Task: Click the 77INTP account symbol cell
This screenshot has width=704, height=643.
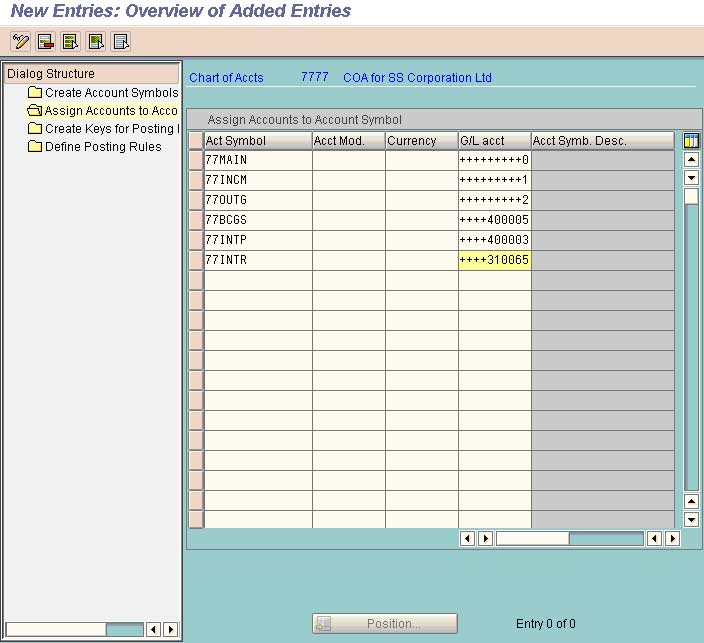Action: (258, 240)
